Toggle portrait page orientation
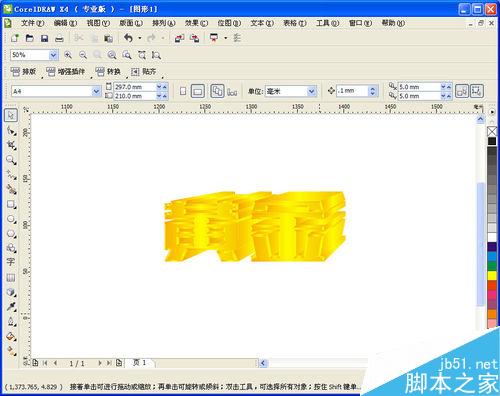 coord(183,91)
